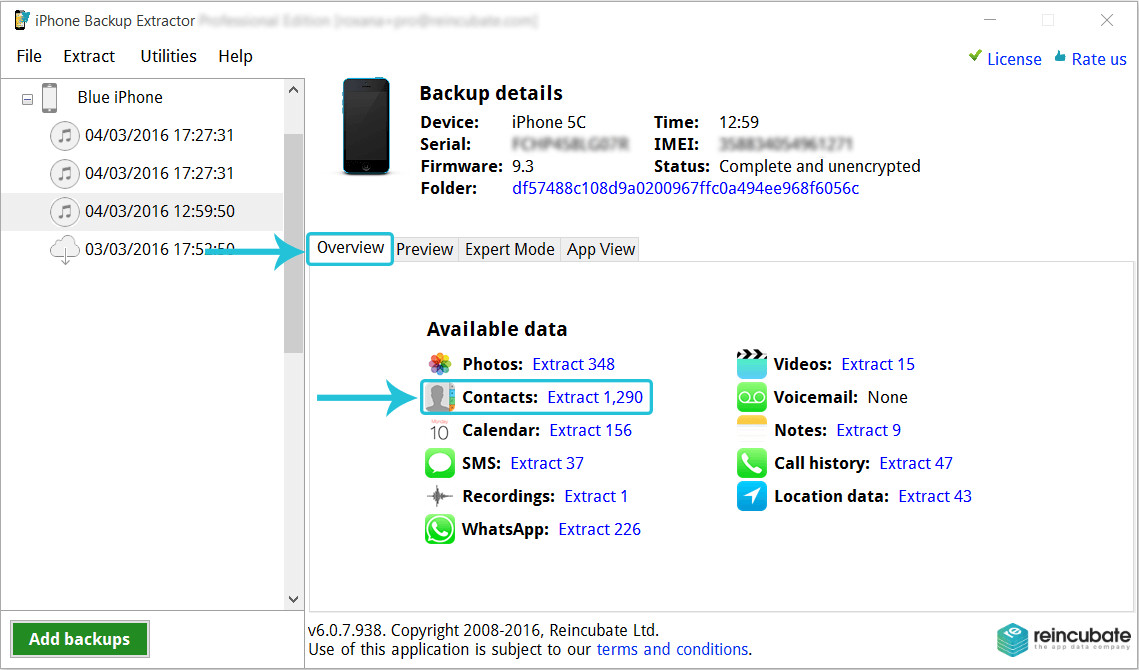This screenshot has height=670, width=1139.
Task: Open the Utilities menu
Action: click(169, 56)
